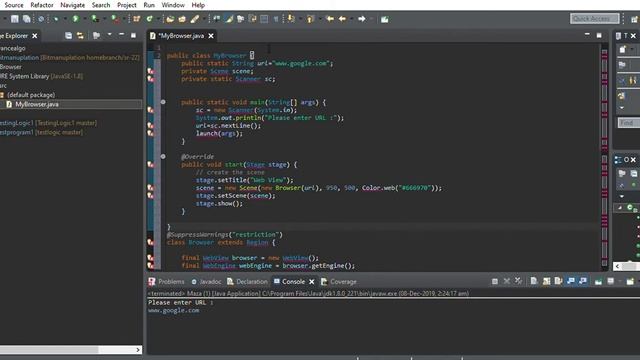The image size is (640, 360).
Task: Open the Run button dropdown arrow
Action: [x=84, y=19]
